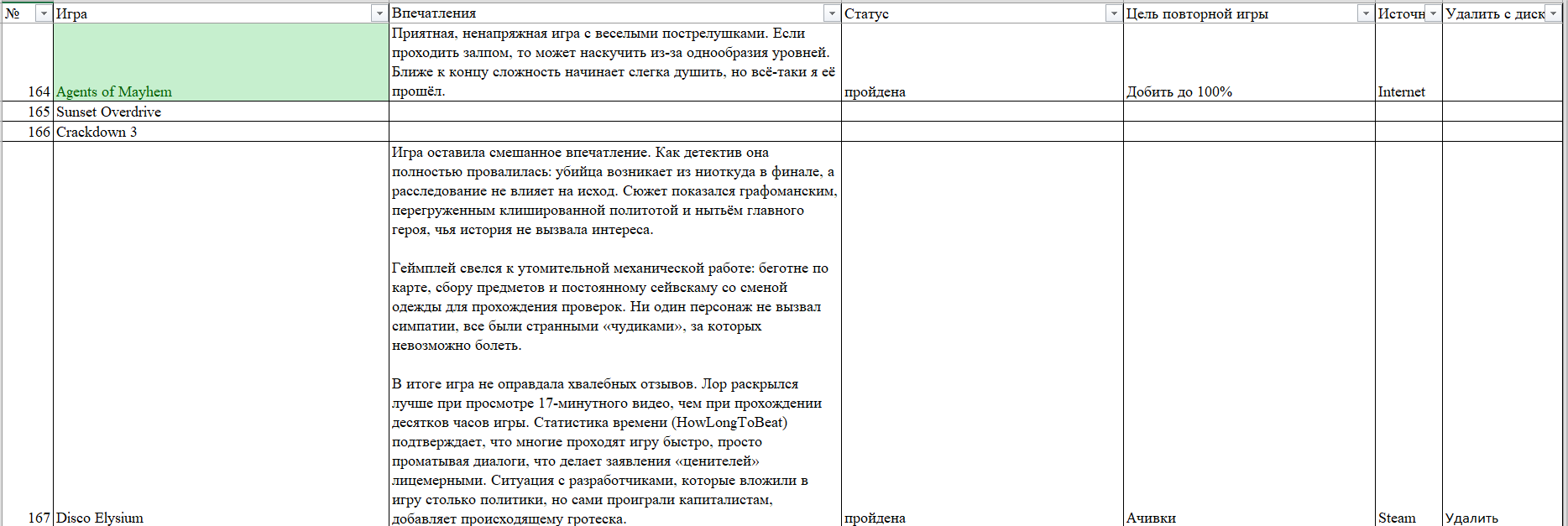Select the cell Crackdown 3
The height and width of the screenshot is (526, 1568).
(221, 132)
